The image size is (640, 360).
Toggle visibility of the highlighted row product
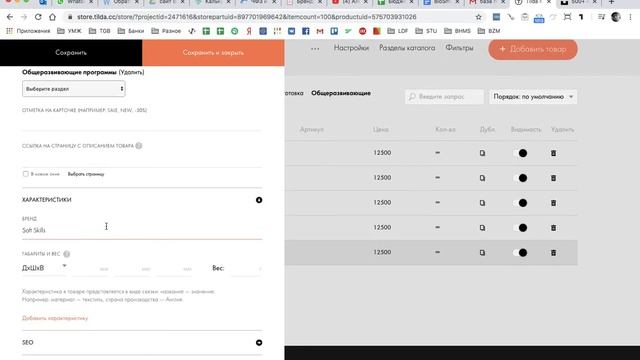pyautogui.click(x=520, y=253)
